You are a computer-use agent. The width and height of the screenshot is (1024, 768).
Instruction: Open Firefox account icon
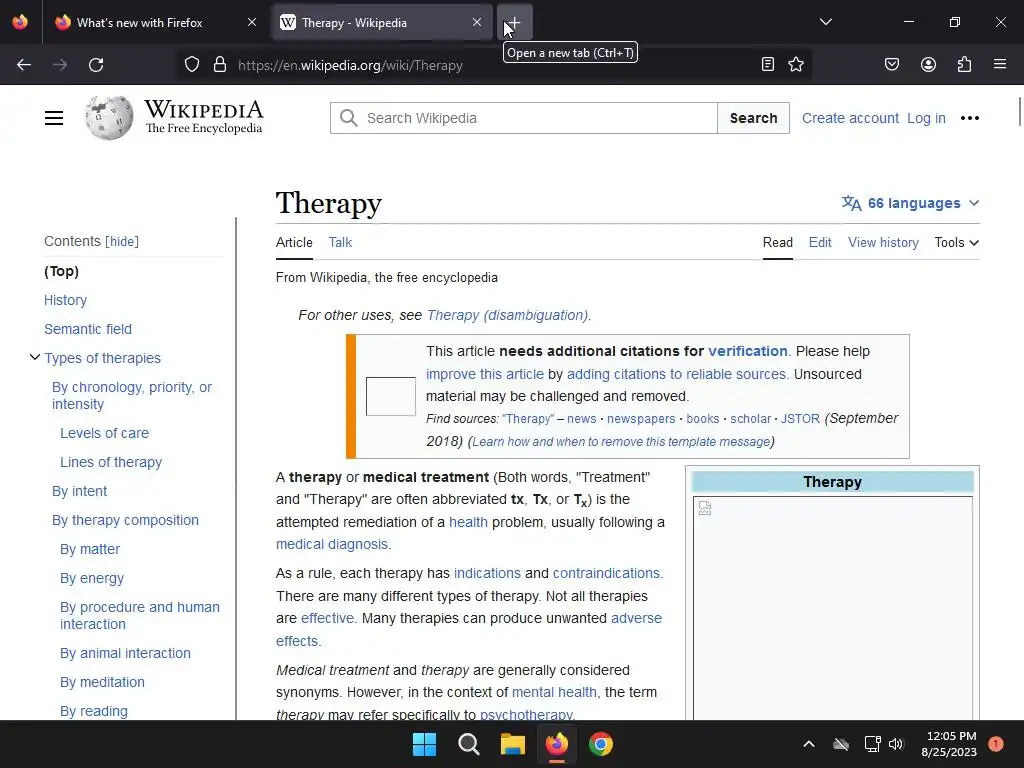pos(928,64)
